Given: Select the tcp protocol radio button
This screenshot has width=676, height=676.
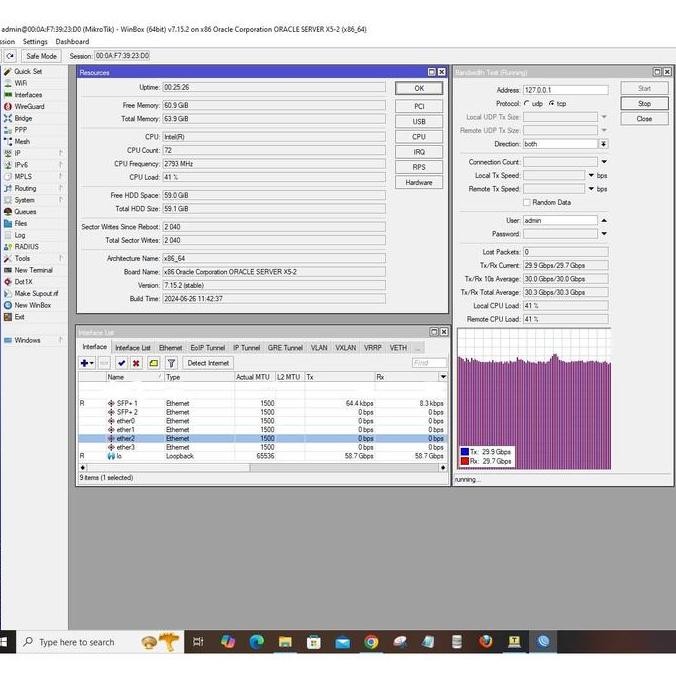Looking at the screenshot, I should pyautogui.click(x=552, y=103).
